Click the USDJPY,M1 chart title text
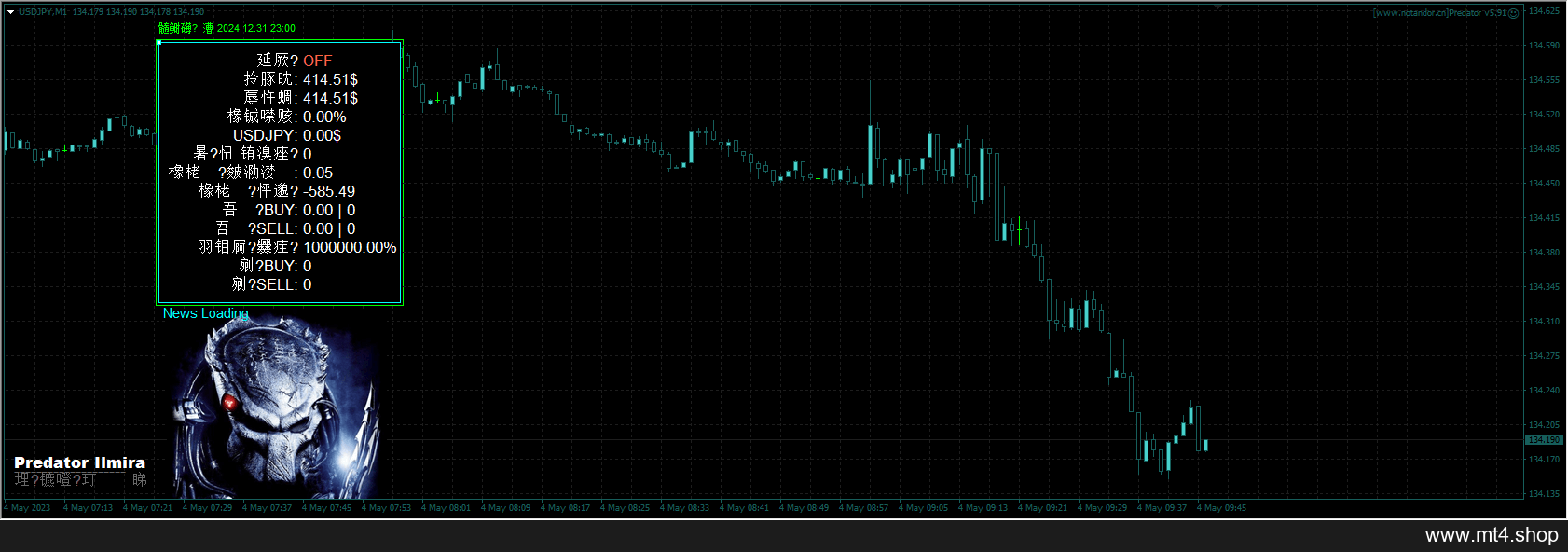Screen dimensions: 1568x552 point(43,12)
